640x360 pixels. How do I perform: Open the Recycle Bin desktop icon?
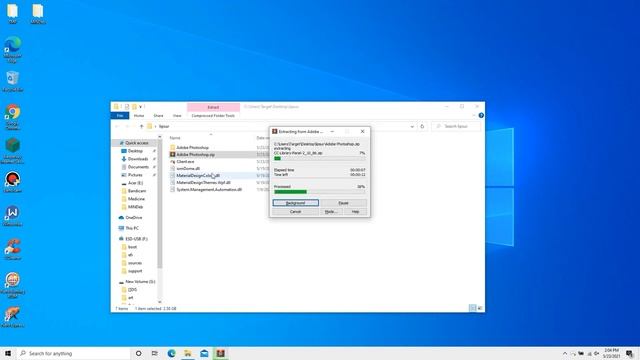click(x=13, y=81)
